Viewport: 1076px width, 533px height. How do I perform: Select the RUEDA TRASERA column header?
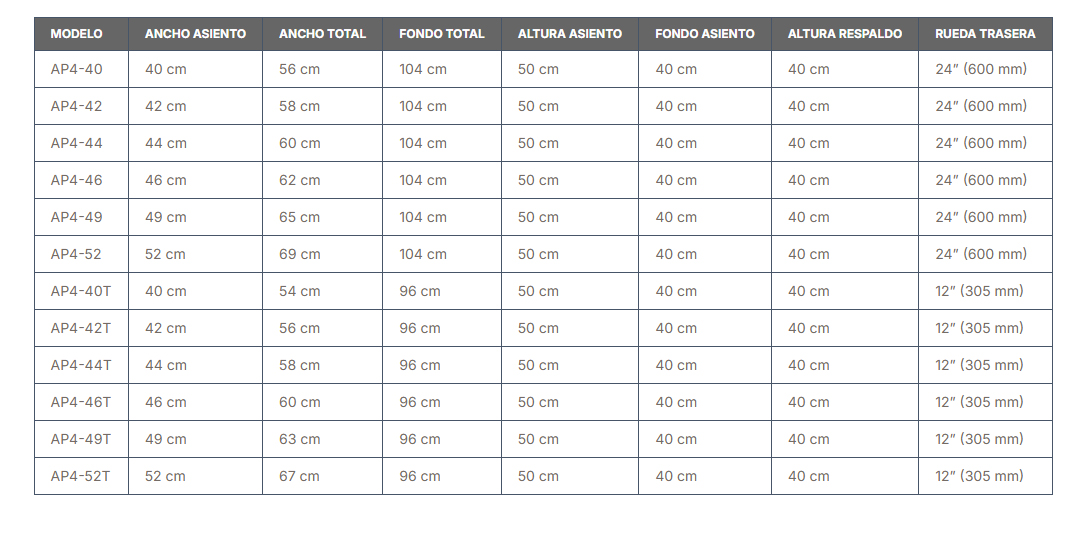(985, 34)
